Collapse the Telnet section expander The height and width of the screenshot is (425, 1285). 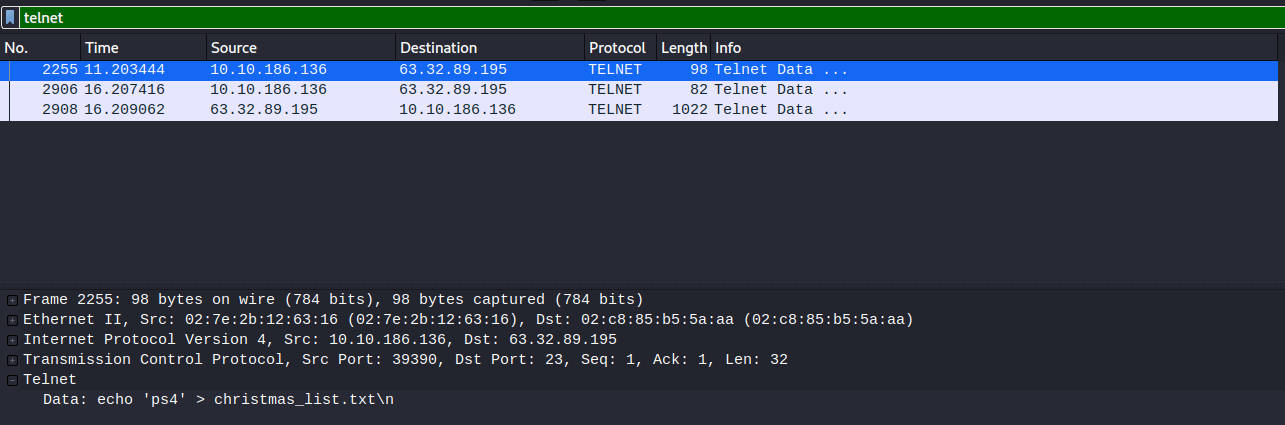click(x=13, y=380)
